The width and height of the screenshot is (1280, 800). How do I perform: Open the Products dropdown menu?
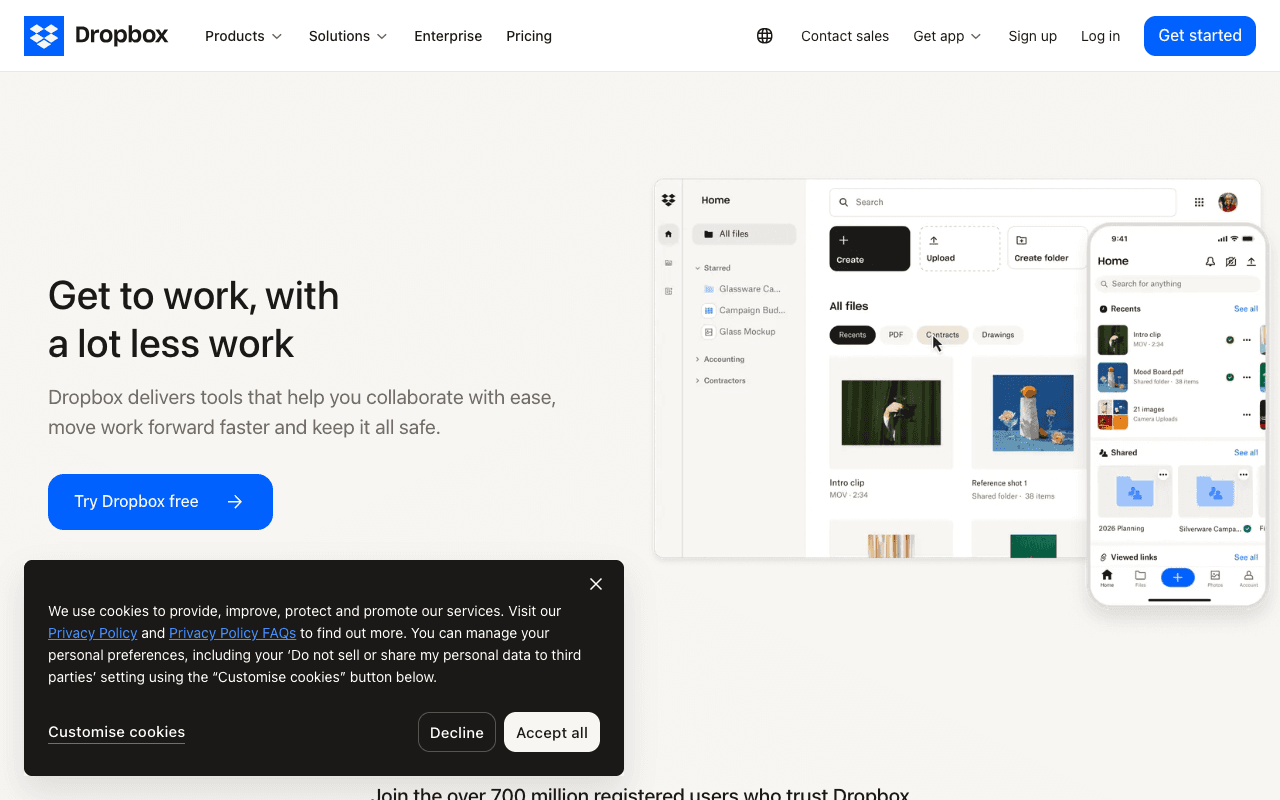click(243, 35)
